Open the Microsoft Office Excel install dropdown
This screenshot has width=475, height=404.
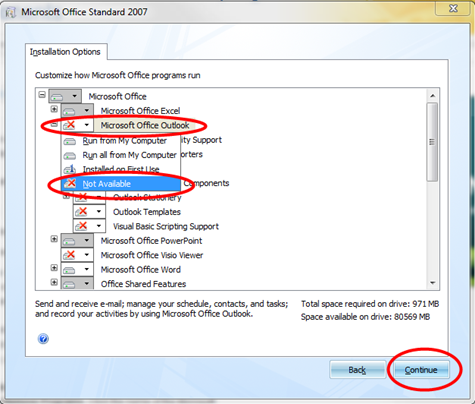(x=77, y=111)
